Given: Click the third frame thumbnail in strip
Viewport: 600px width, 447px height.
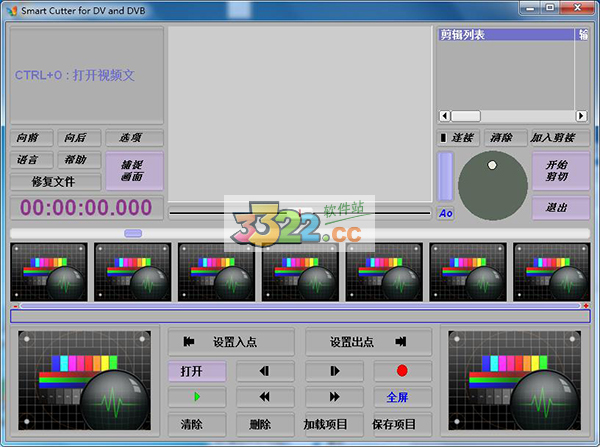Looking at the screenshot, I should [216, 272].
